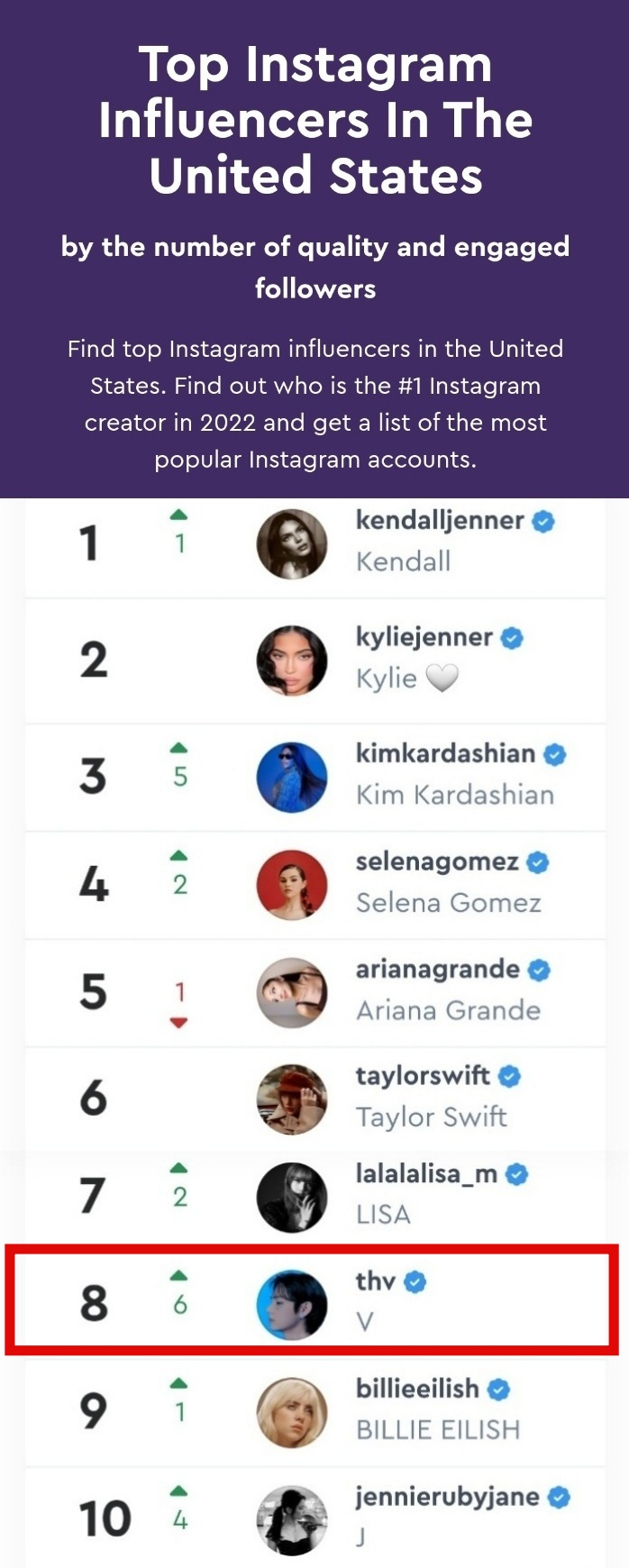Click the Top Instagram Influencers heading
The width and height of the screenshot is (629, 1568).
(x=315, y=120)
